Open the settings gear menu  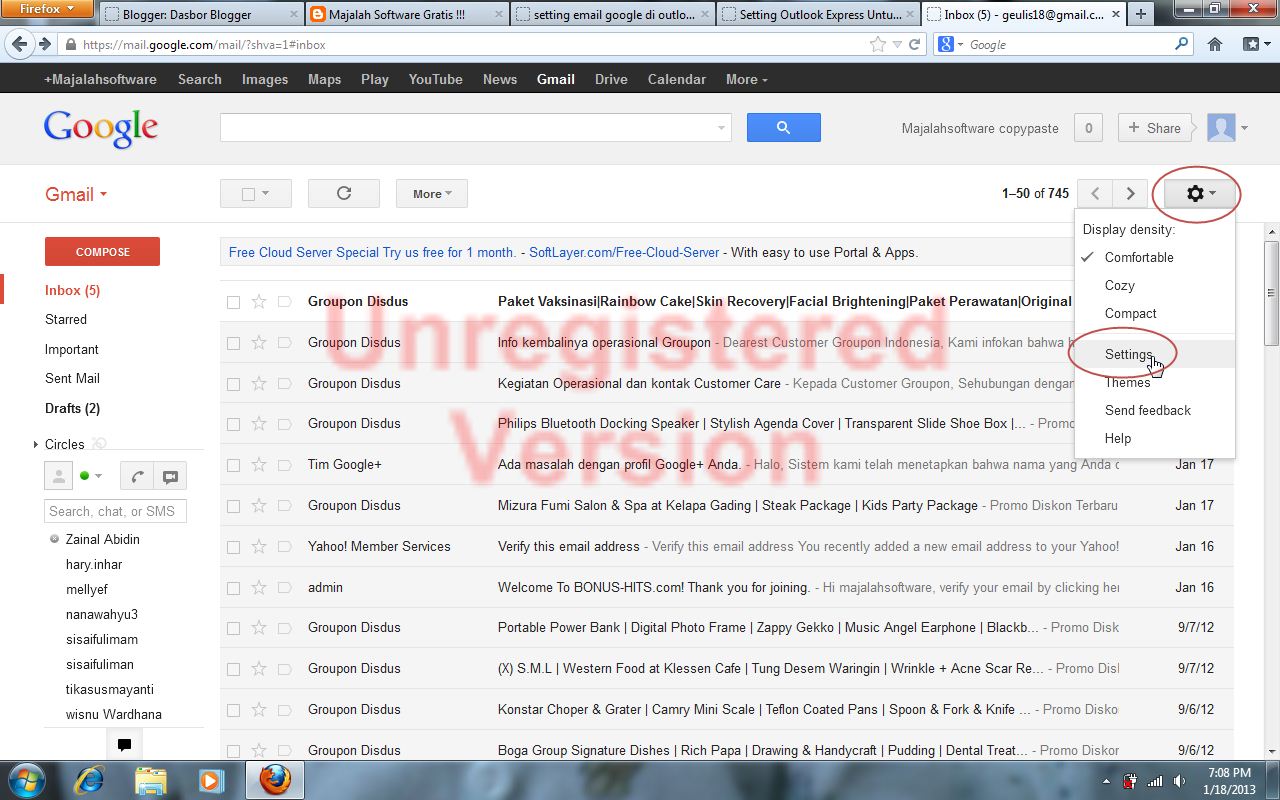click(x=1201, y=194)
